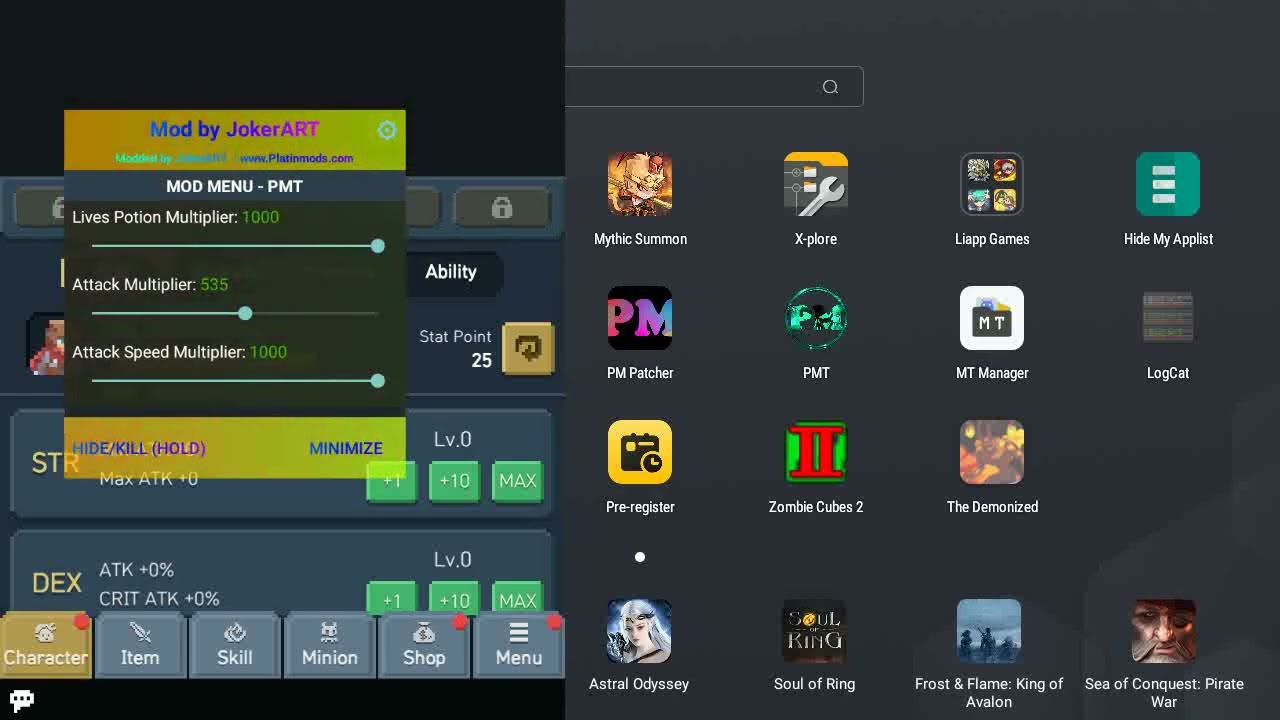Open the game Menu tab
Image resolution: width=1280 pixels, height=720 pixels.
pos(519,645)
